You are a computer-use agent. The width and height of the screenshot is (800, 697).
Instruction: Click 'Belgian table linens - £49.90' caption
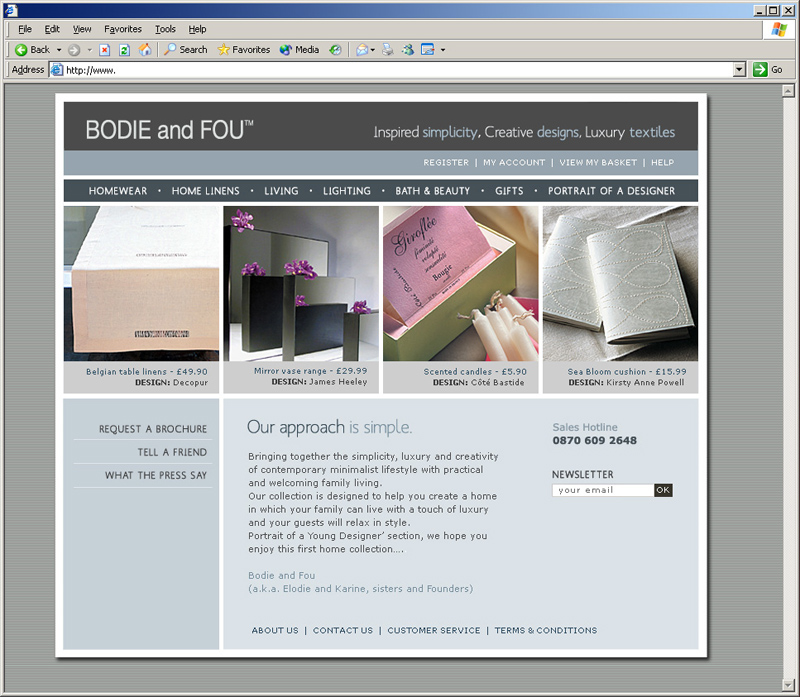coord(147,371)
